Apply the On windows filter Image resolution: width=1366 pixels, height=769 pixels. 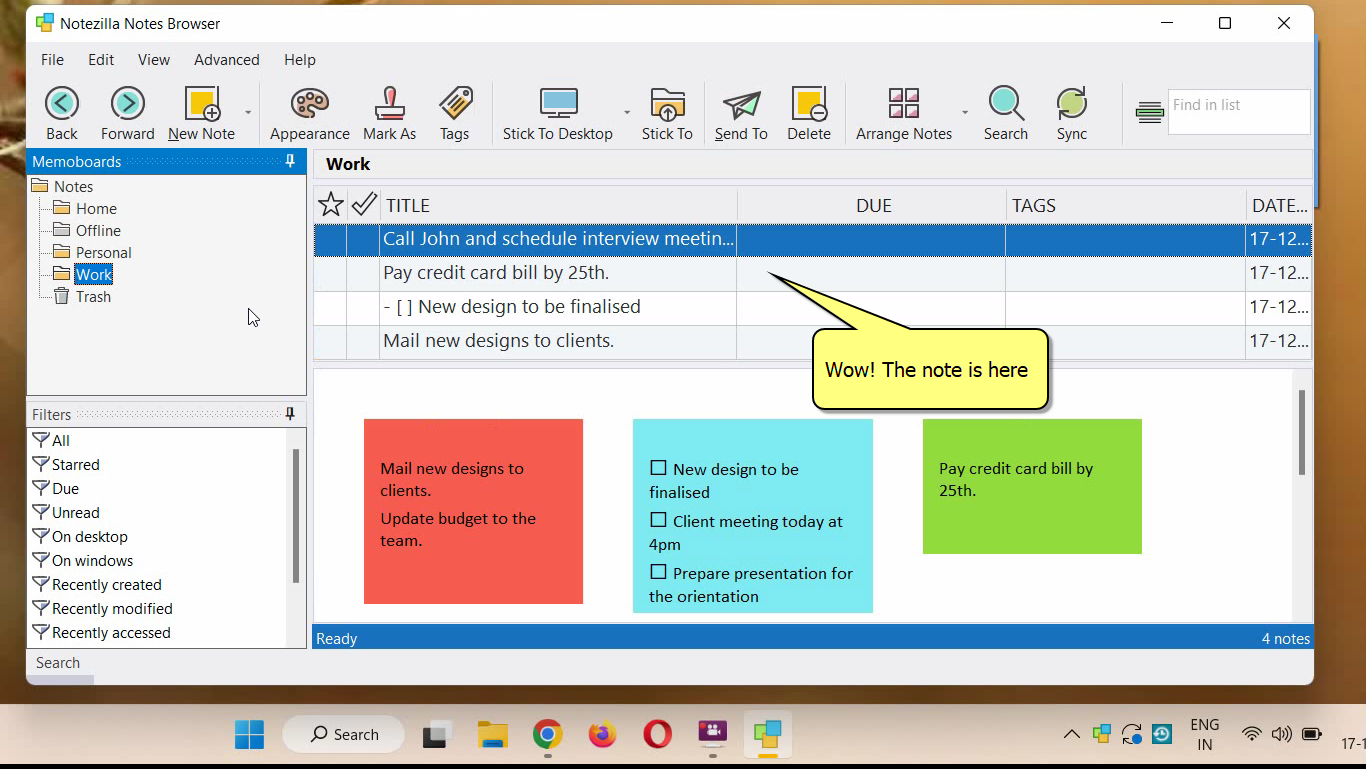point(83,560)
